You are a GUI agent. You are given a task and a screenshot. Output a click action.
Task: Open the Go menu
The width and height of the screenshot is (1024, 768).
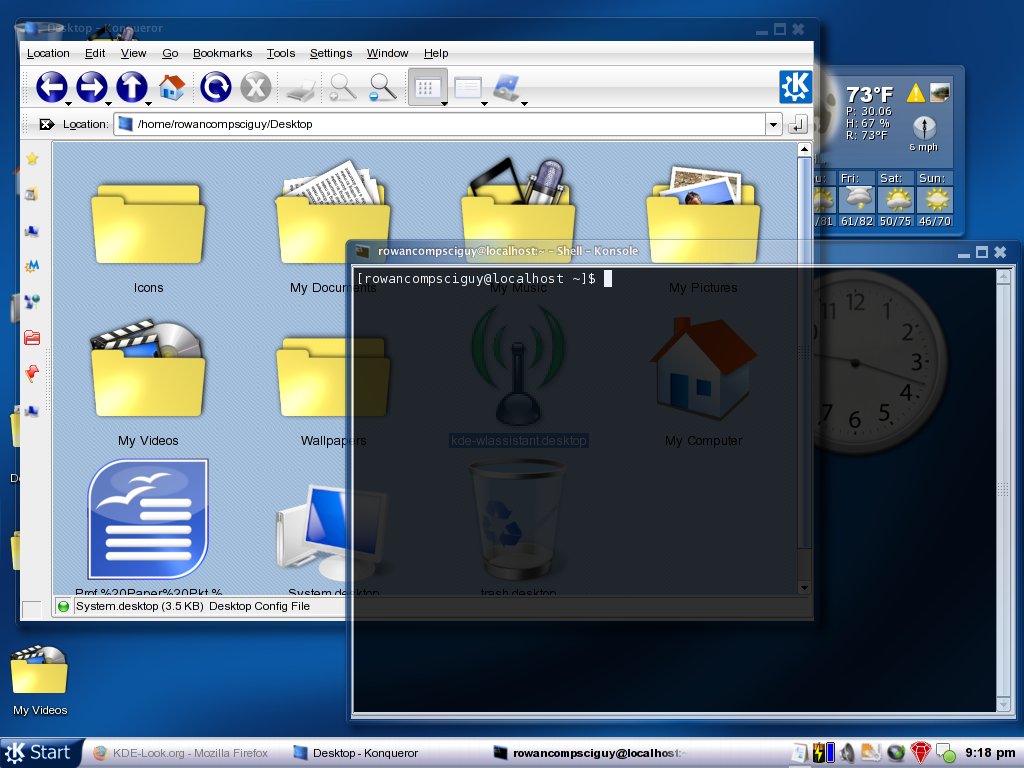point(170,54)
